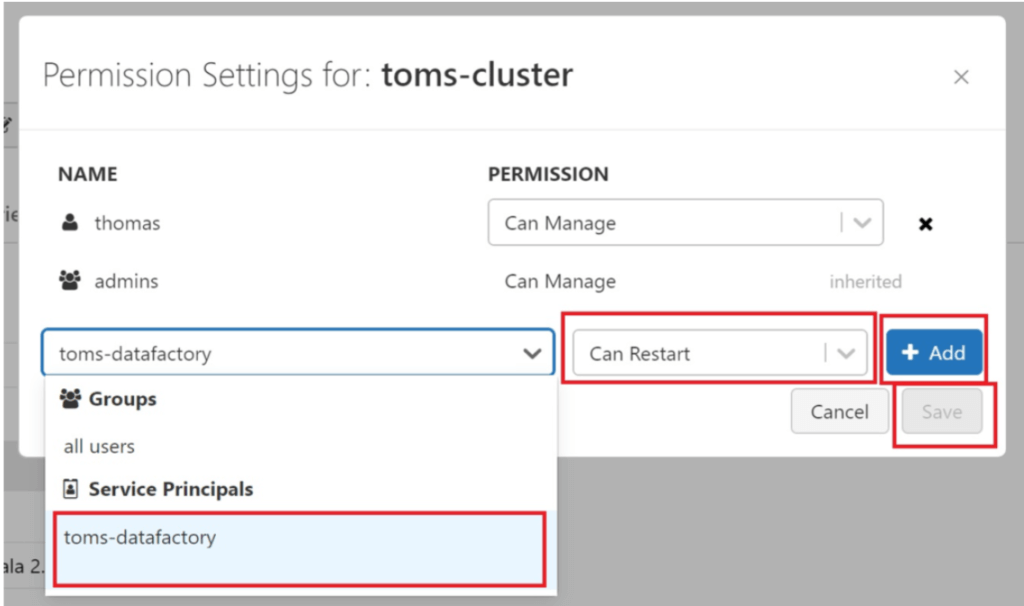Choose toms-datafactory from Service Principals list
The image size is (1024, 606).
pyautogui.click(x=140, y=538)
